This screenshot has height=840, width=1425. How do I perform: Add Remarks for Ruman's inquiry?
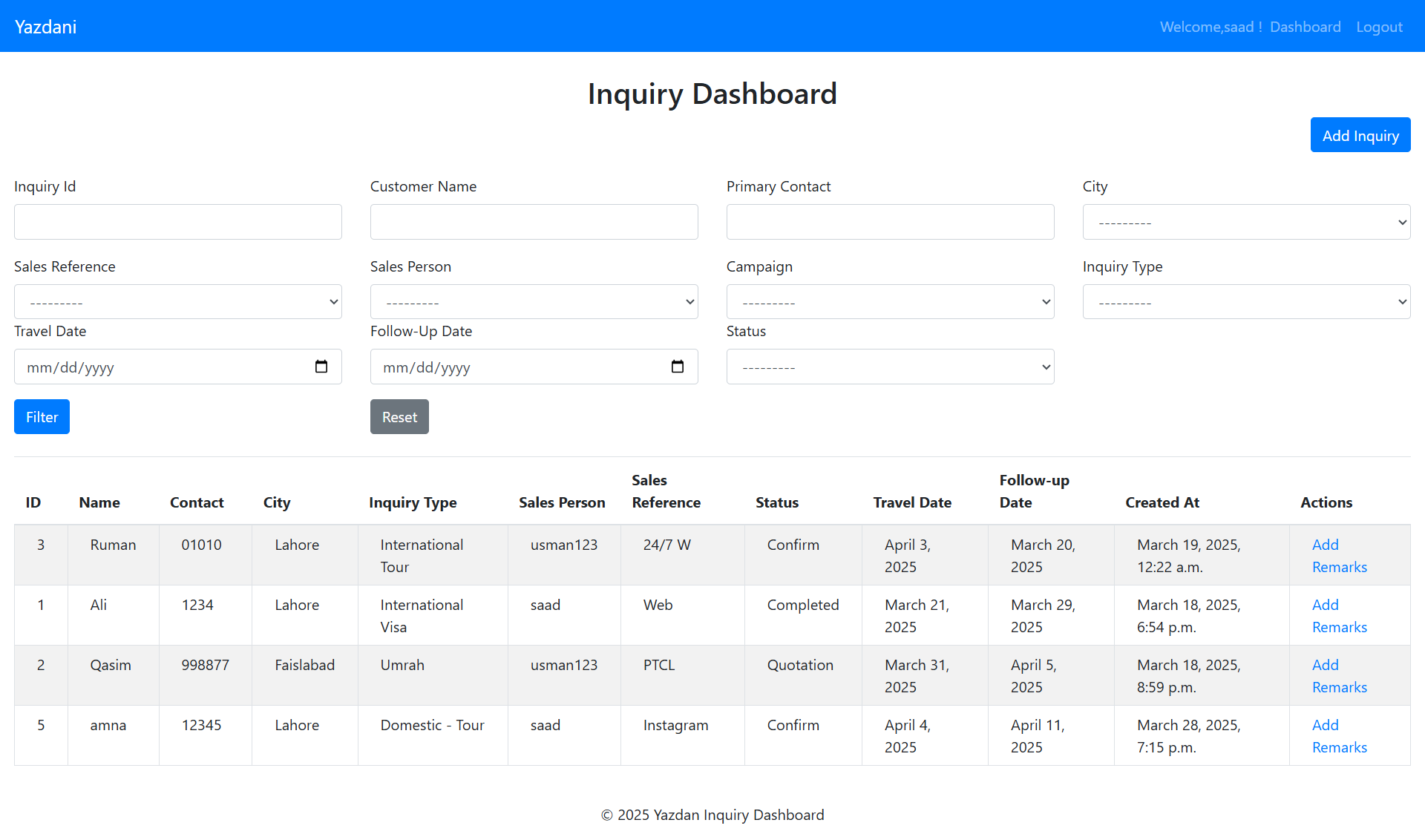(x=1338, y=556)
